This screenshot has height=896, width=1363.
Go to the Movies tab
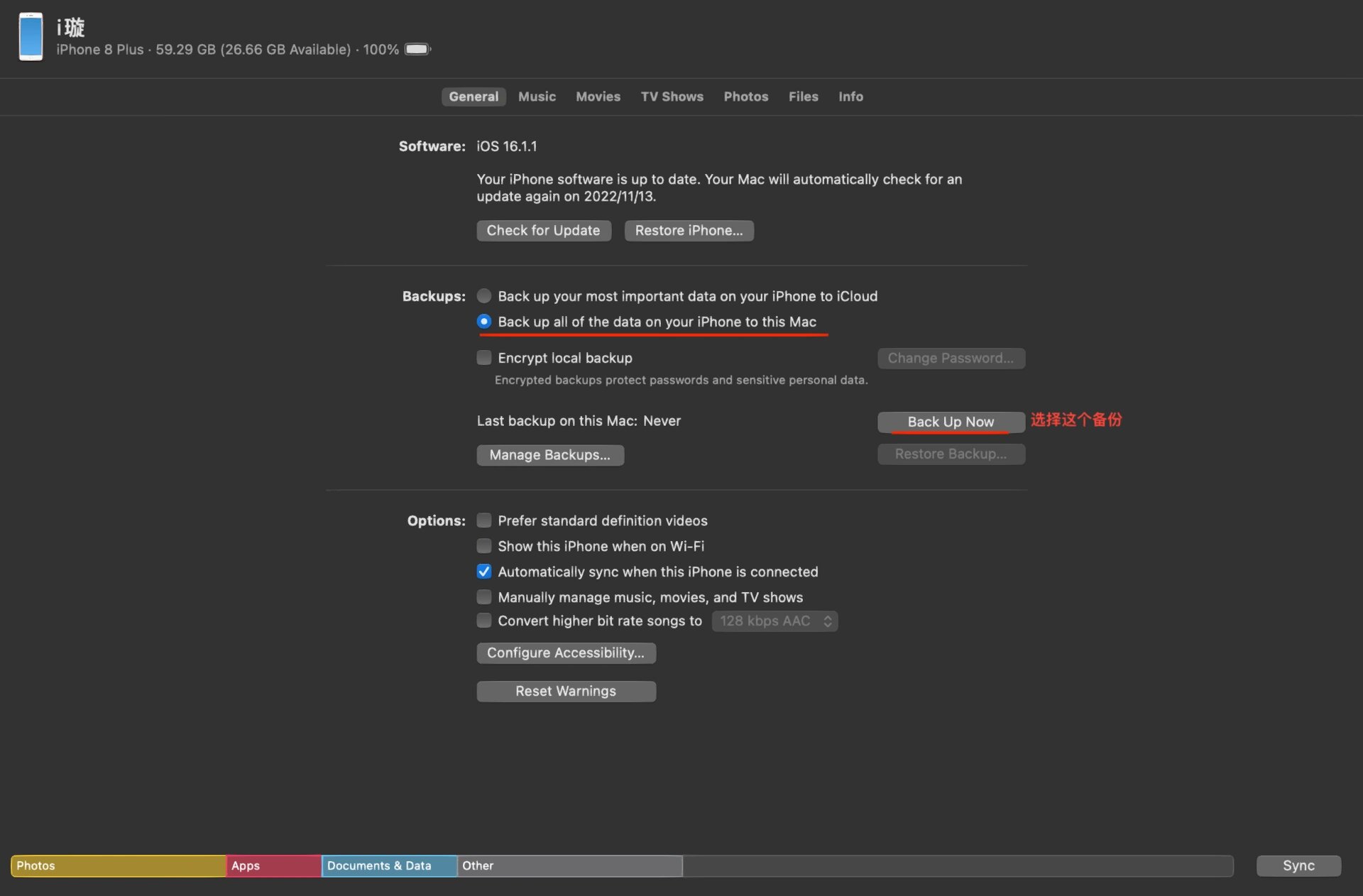click(x=598, y=97)
